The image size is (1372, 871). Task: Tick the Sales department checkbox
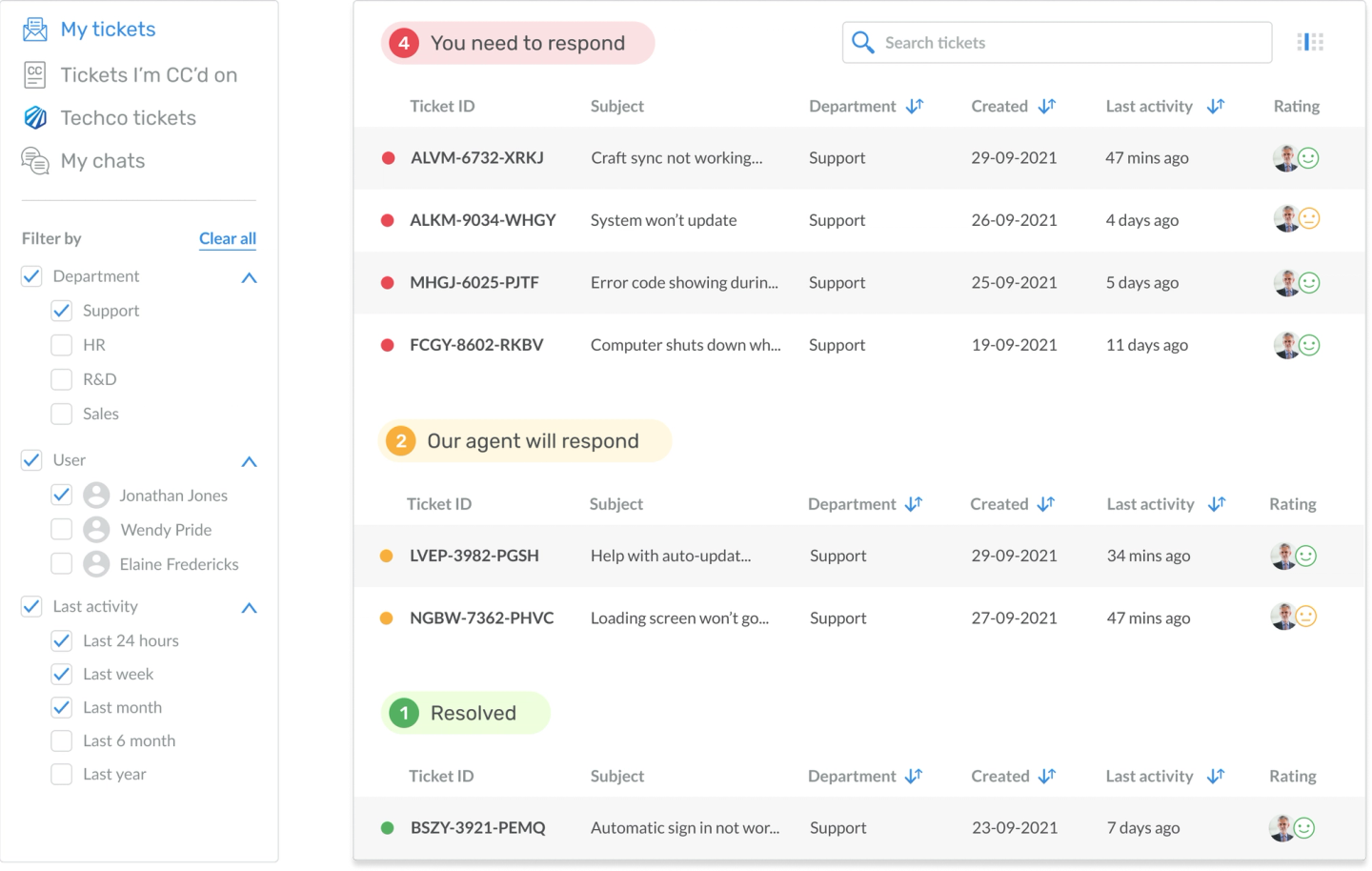tap(62, 414)
